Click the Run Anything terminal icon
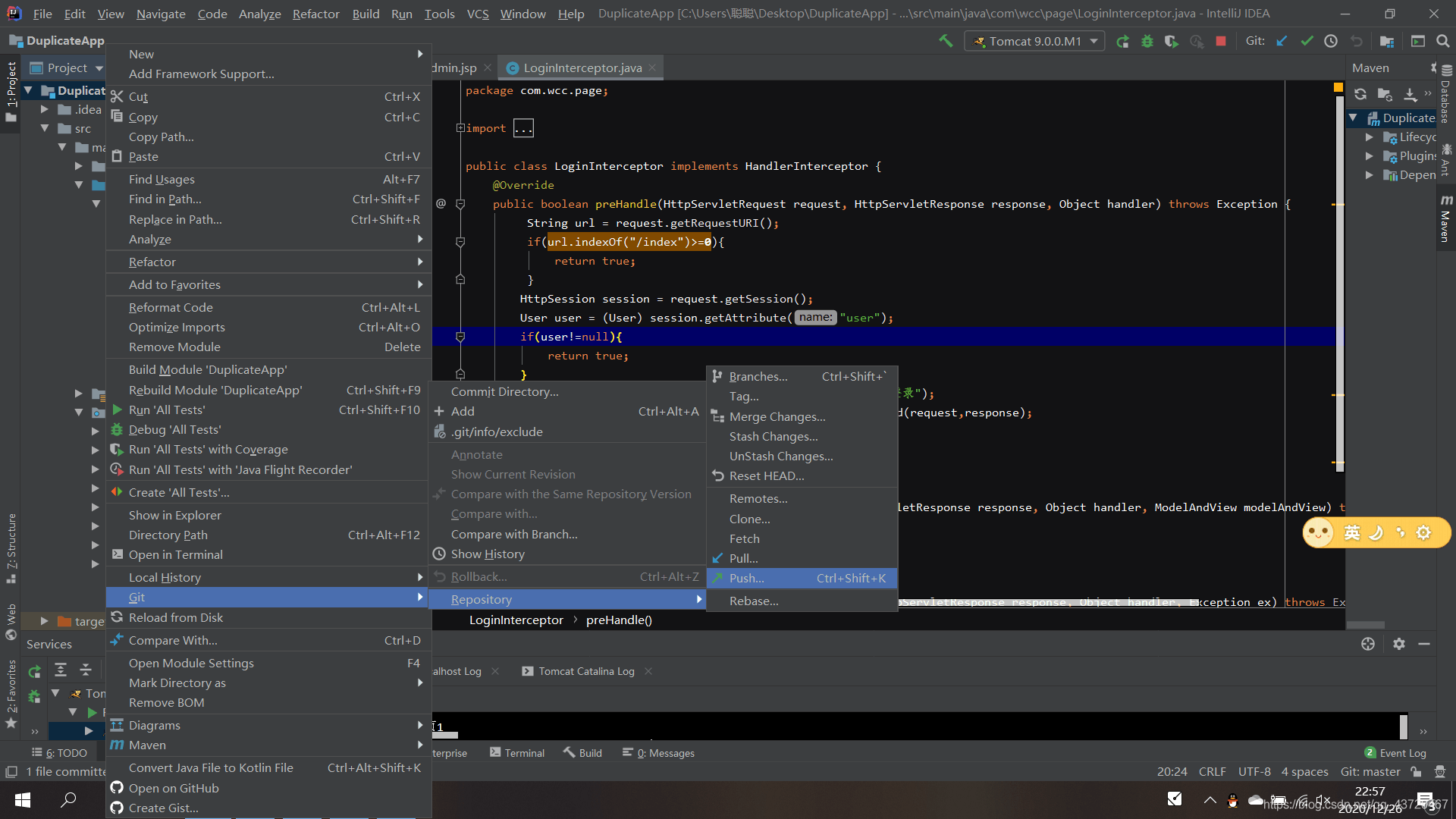The image size is (1456, 819). pos(1418,41)
